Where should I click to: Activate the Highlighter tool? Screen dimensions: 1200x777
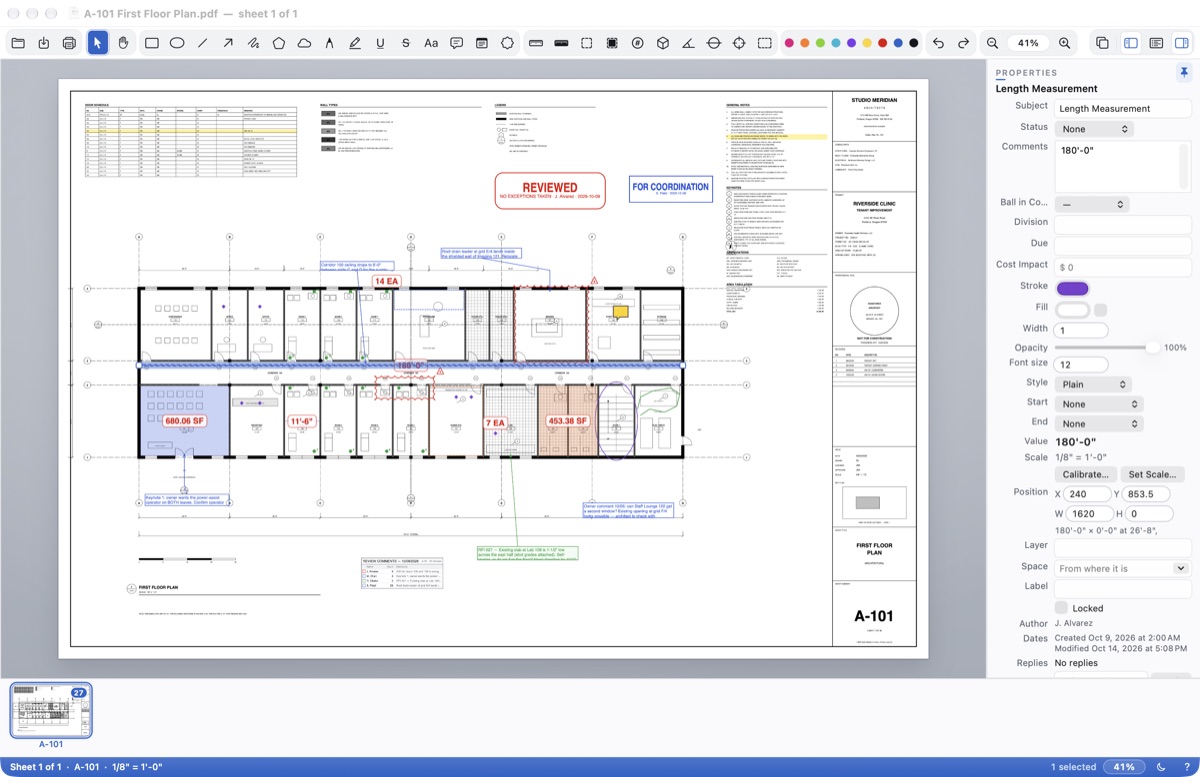[x=355, y=43]
